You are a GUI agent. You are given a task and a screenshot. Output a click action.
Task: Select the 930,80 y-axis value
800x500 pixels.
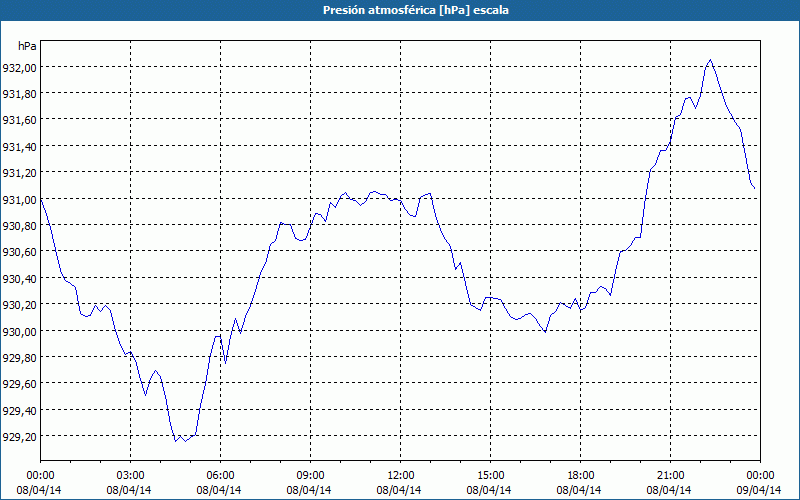click(19, 226)
